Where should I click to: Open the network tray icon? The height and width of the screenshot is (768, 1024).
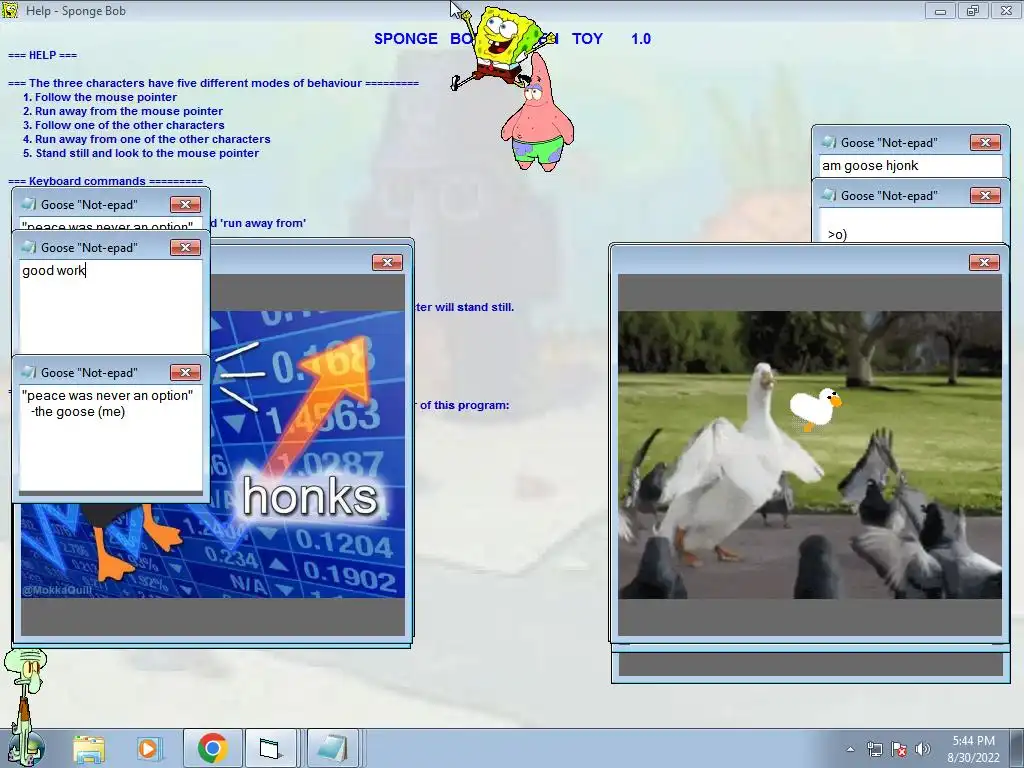(874, 749)
